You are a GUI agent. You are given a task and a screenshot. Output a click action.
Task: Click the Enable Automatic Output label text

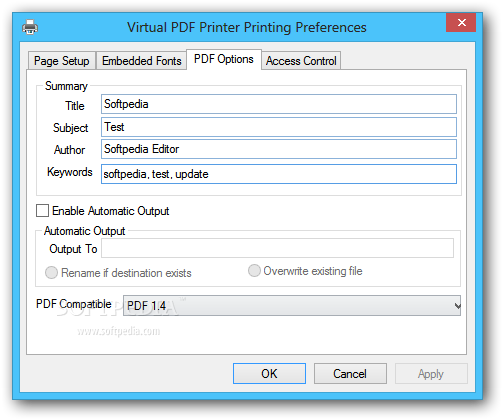click(111, 211)
